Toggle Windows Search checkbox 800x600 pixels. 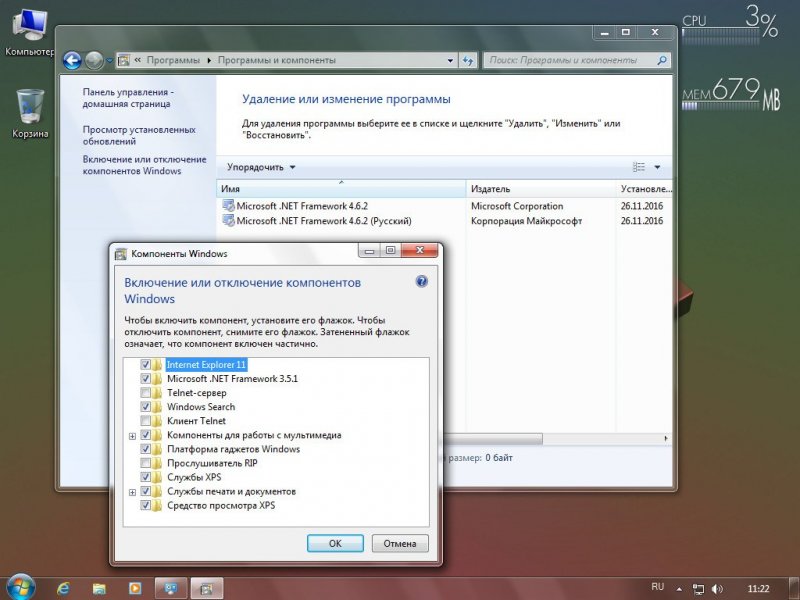click(x=145, y=407)
